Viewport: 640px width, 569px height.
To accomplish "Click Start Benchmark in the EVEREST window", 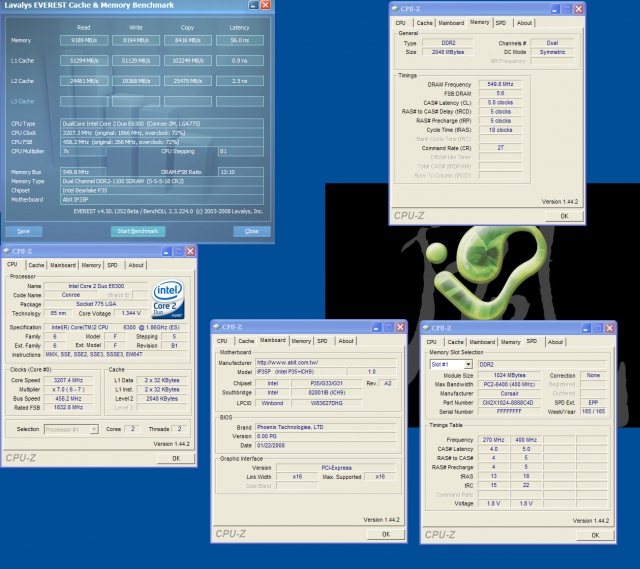I will coord(138,231).
